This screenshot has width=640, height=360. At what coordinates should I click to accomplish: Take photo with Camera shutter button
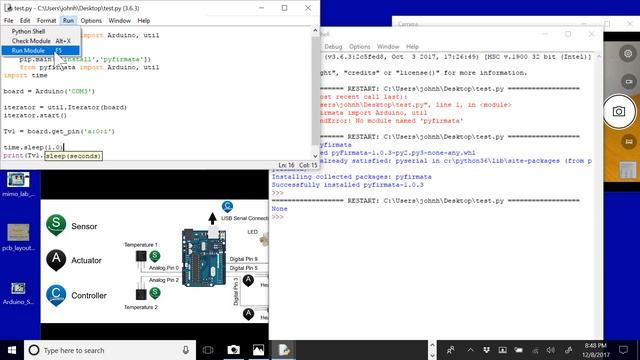[619, 111]
